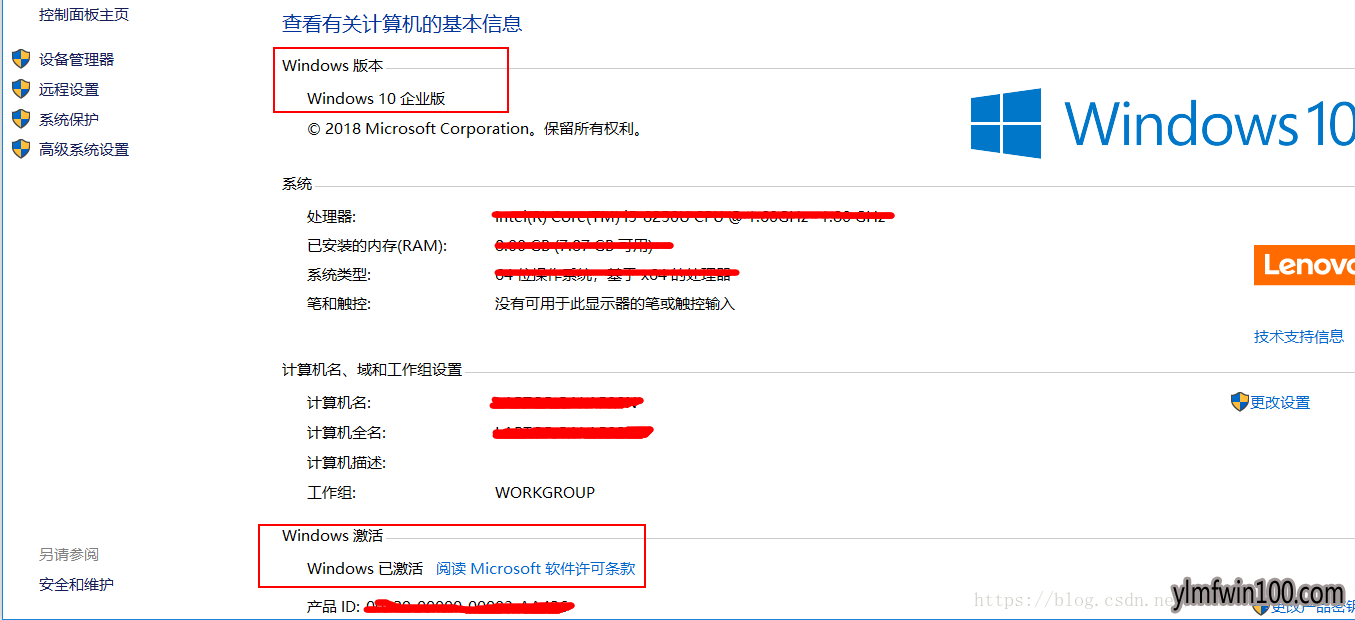Click the Windows 激活 section heading
Image resolution: width=1355 pixels, height=620 pixels.
click(x=332, y=535)
